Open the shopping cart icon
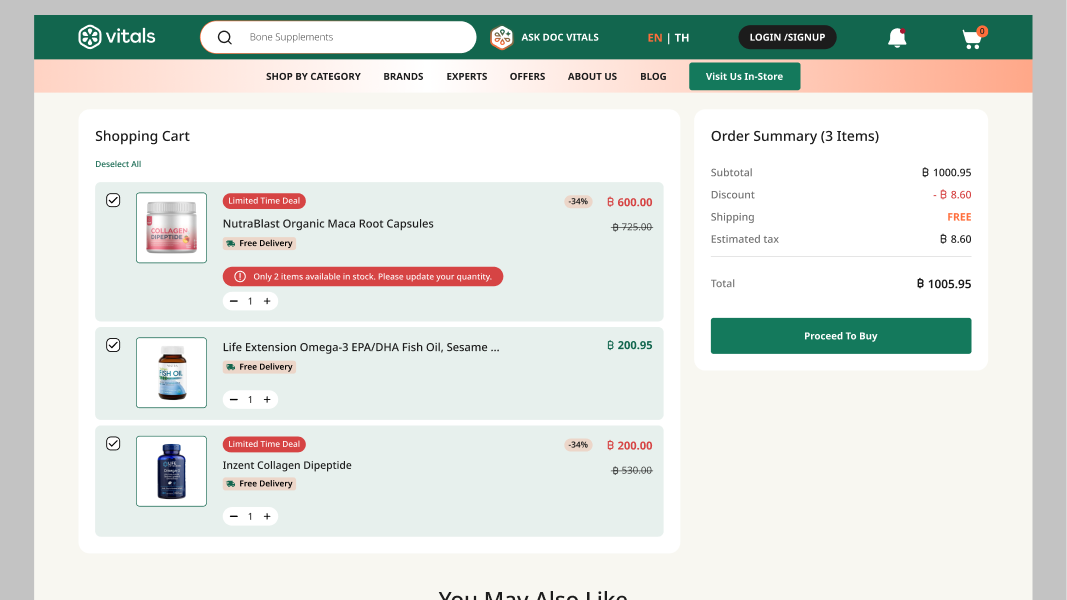 pos(974,38)
